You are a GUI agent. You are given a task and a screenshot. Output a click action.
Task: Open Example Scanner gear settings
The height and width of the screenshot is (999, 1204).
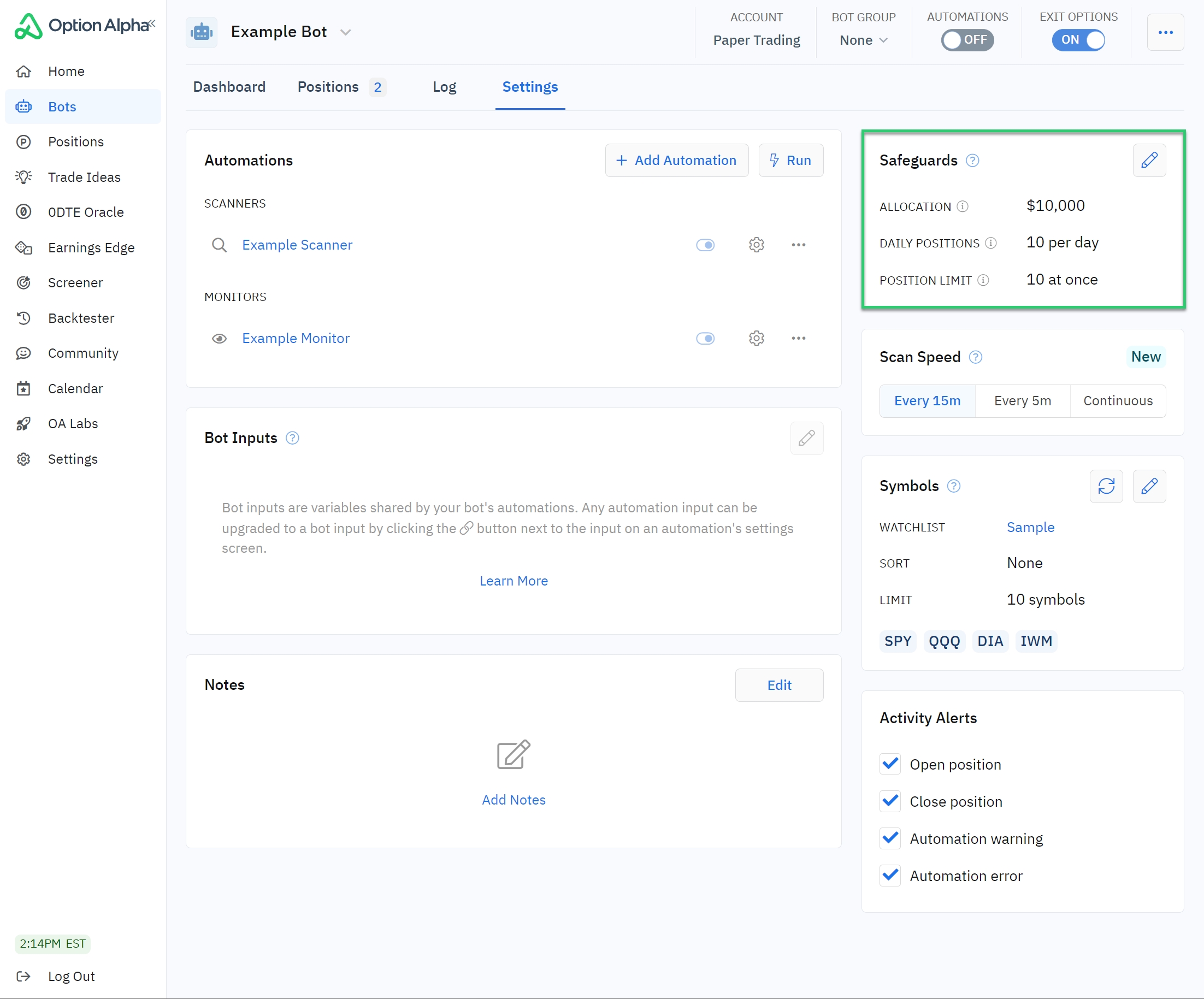coord(756,245)
